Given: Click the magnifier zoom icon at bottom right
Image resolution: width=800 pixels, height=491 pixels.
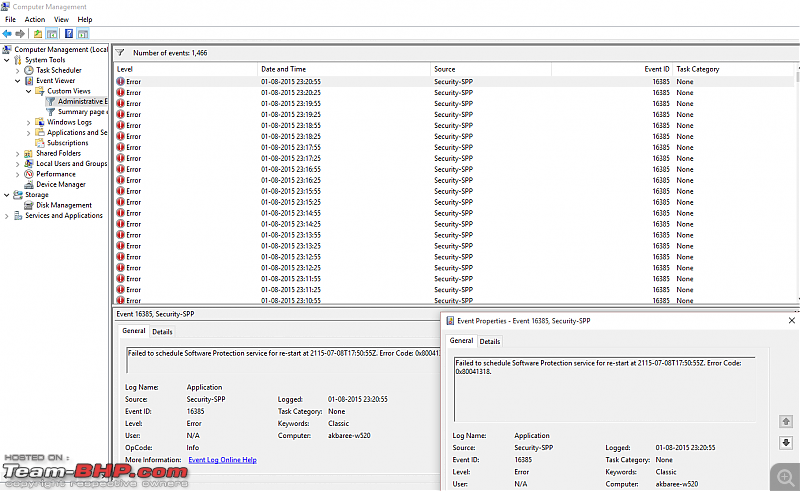Looking at the screenshot, I should 785,477.
